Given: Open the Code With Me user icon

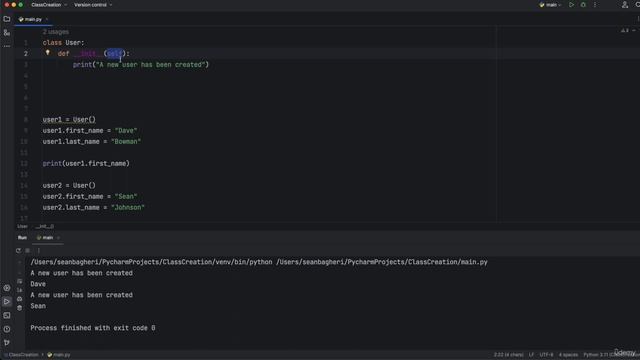Looking at the screenshot, I should pos(624,5).
